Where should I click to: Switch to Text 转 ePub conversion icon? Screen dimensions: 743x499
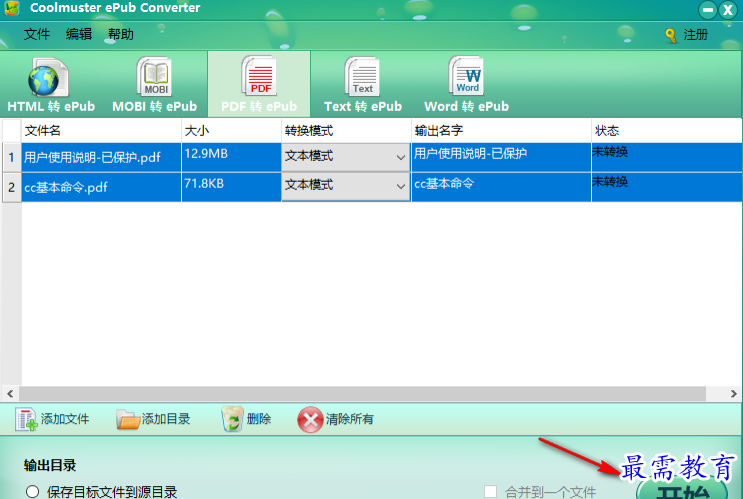point(362,77)
